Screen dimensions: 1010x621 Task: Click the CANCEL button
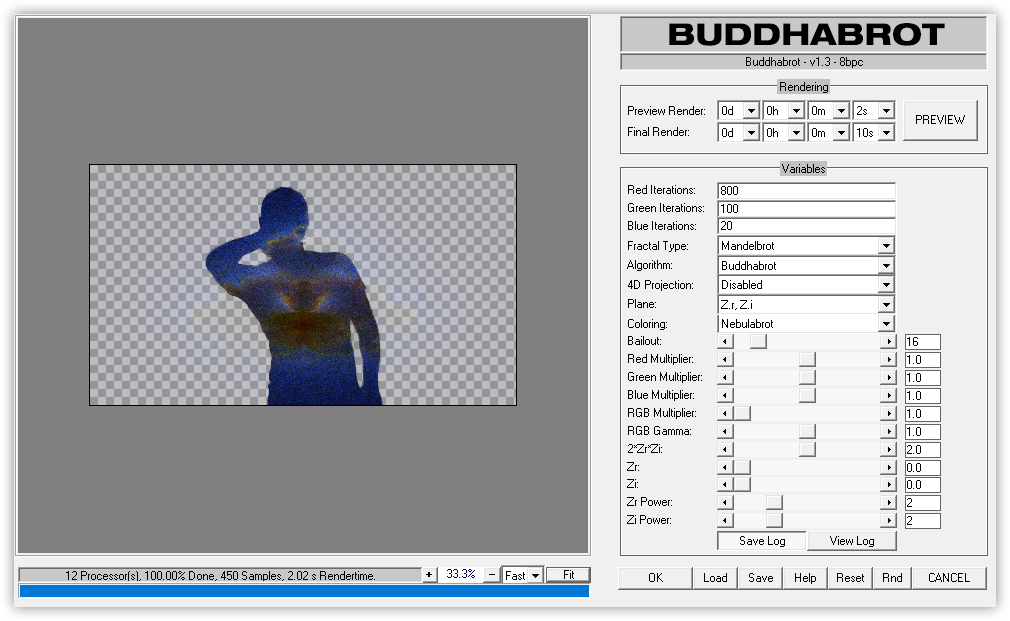[x=949, y=578]
